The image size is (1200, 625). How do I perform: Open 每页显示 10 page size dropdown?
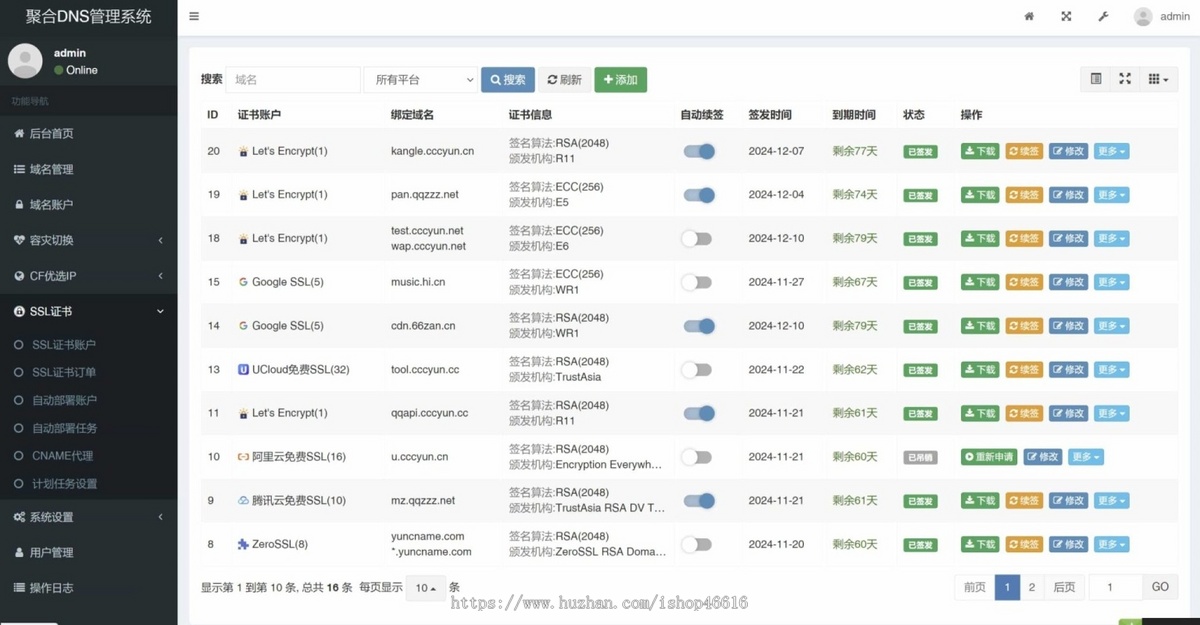[426, 588]
